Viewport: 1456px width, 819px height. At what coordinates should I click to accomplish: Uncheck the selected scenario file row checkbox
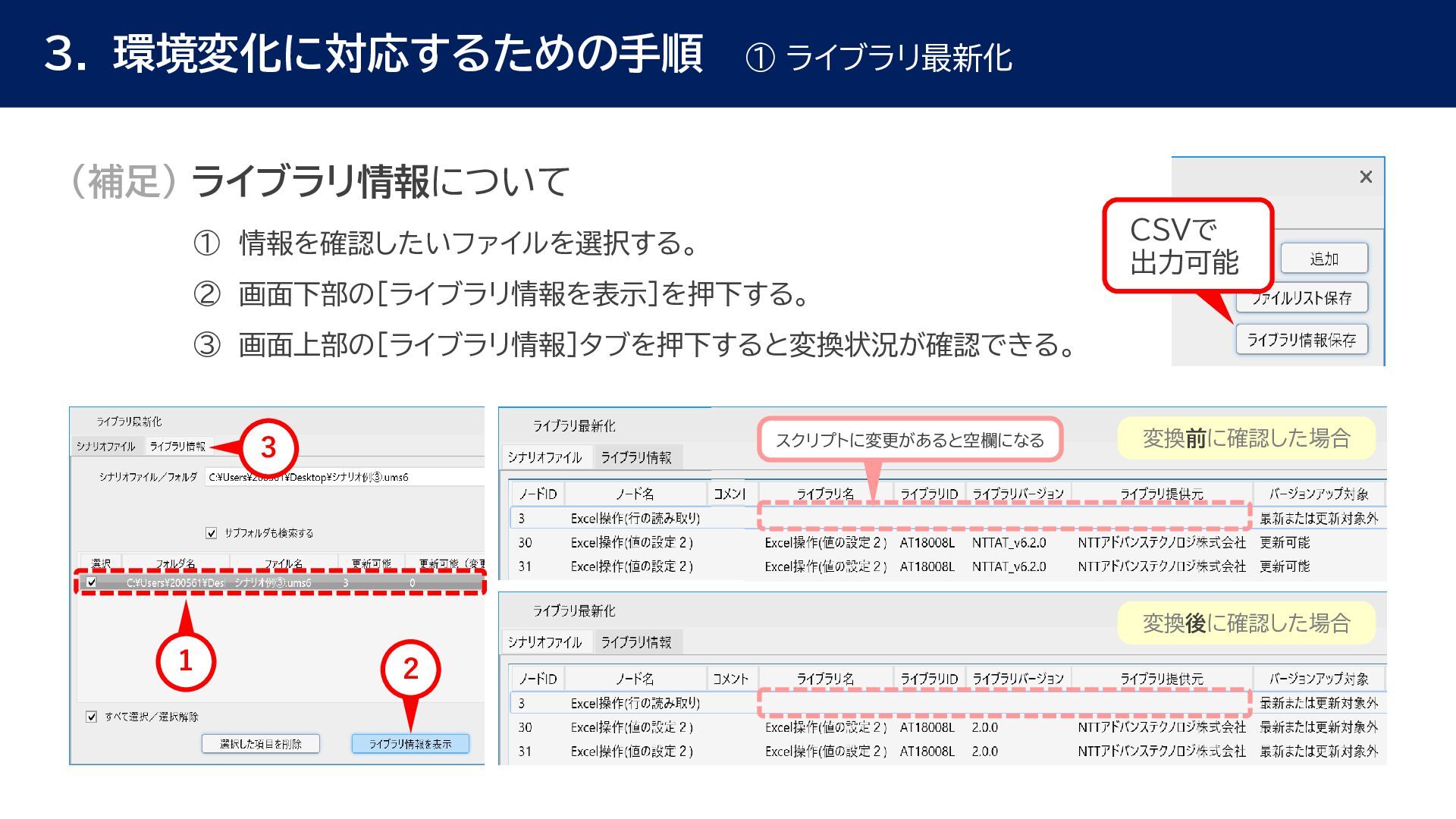[92, 582]
